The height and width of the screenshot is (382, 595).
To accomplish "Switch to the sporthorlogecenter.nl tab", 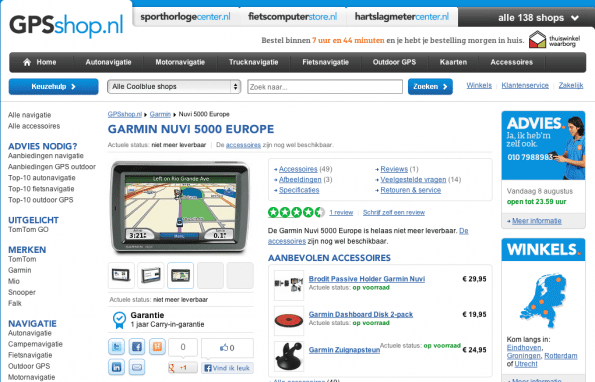I will pyautogui.click(x=186, y=17).
